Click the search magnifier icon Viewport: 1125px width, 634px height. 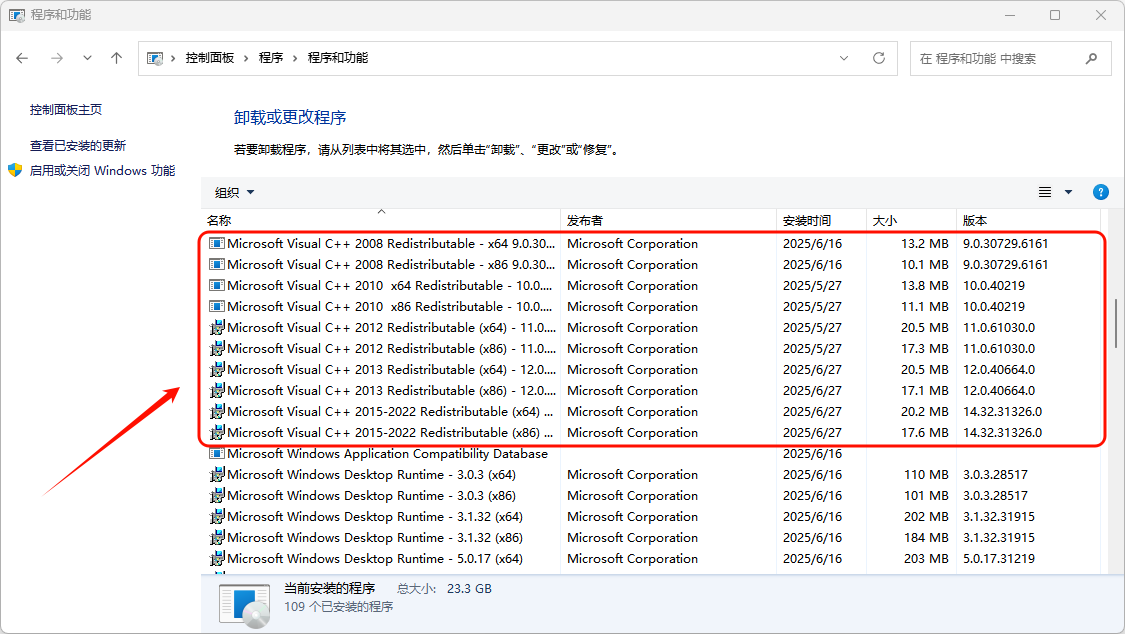1091,58
